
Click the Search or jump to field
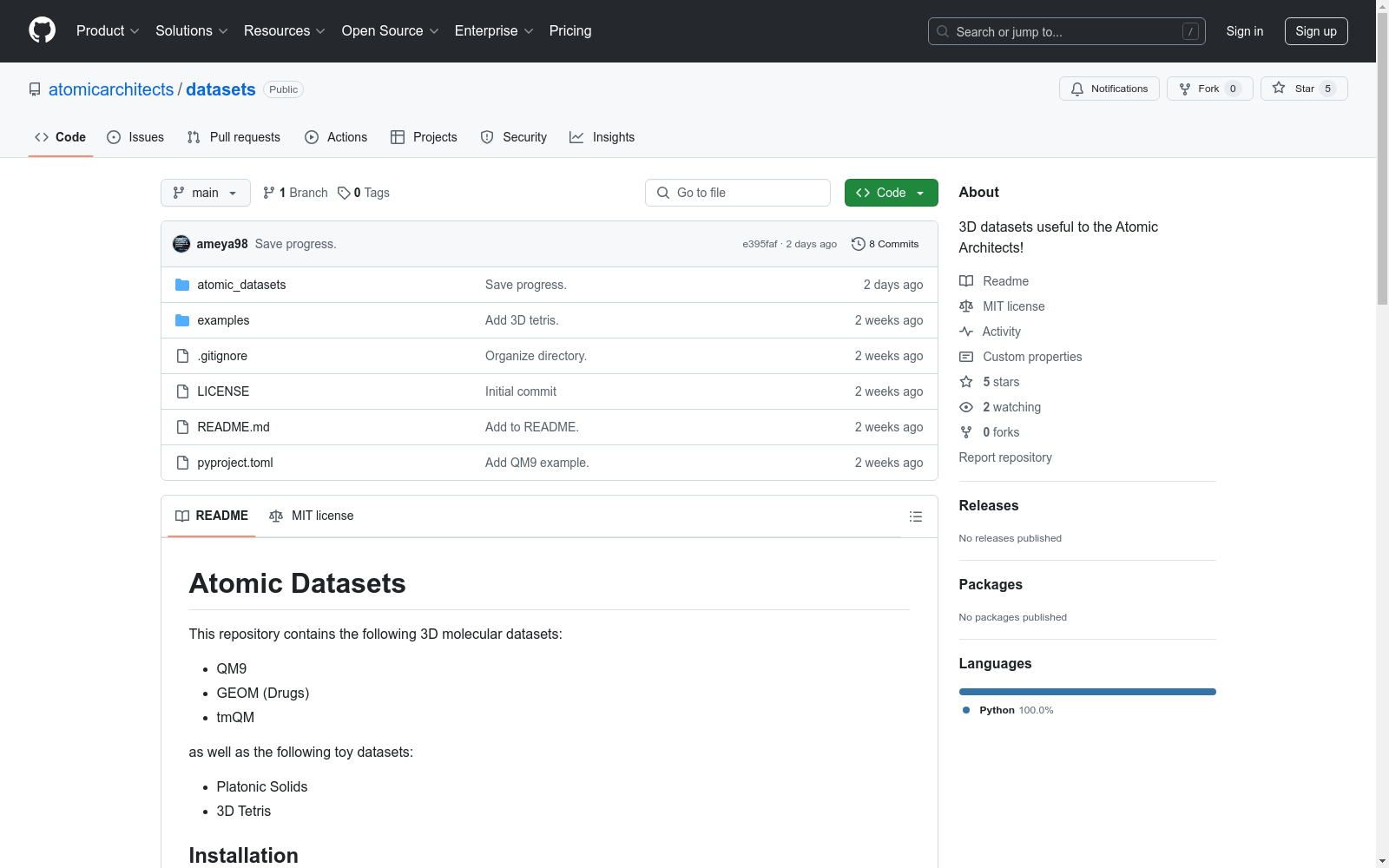click(1067, 31)
